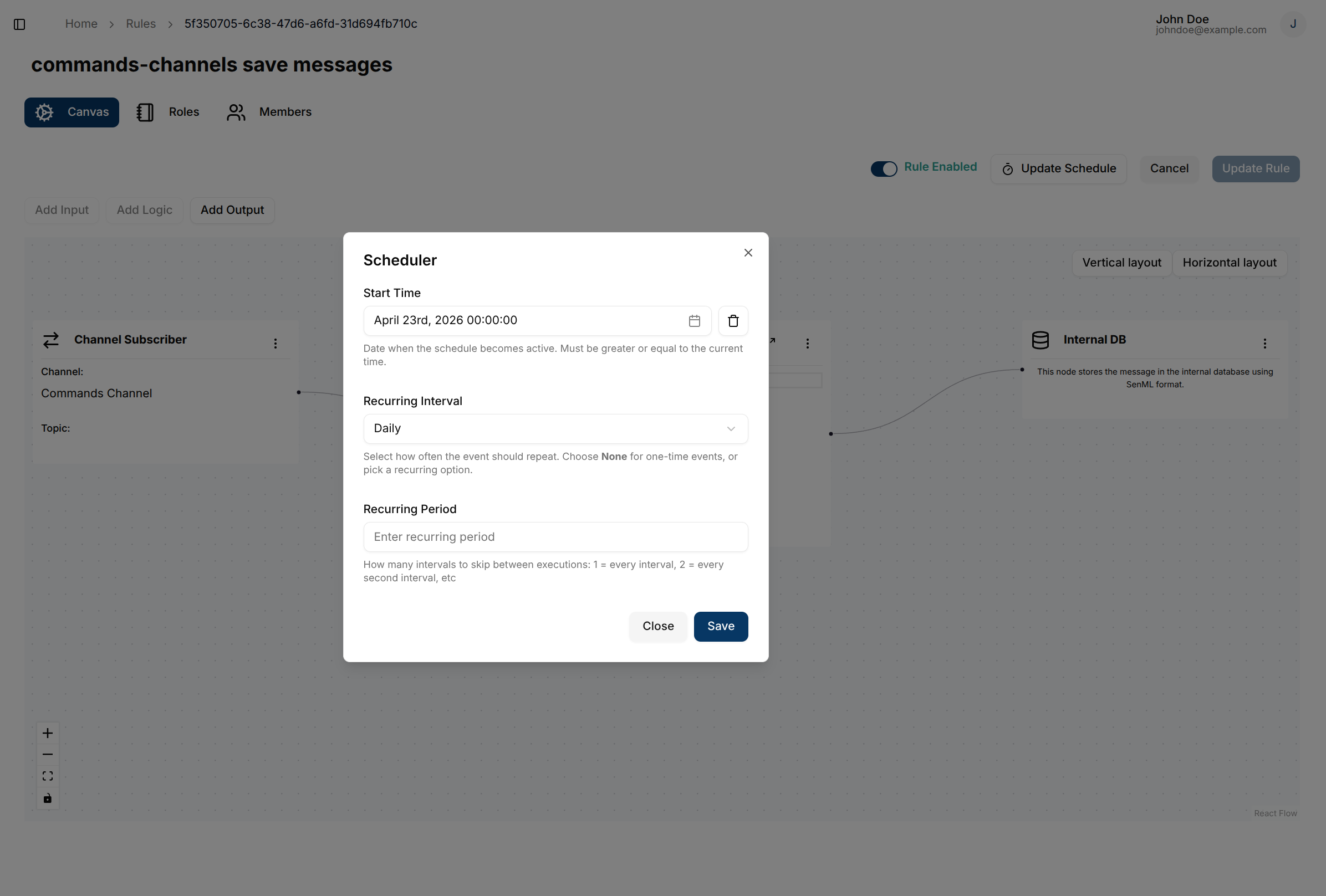Toggle the Rule Enabled switch
1326x896 pixels.
point(883,169)
